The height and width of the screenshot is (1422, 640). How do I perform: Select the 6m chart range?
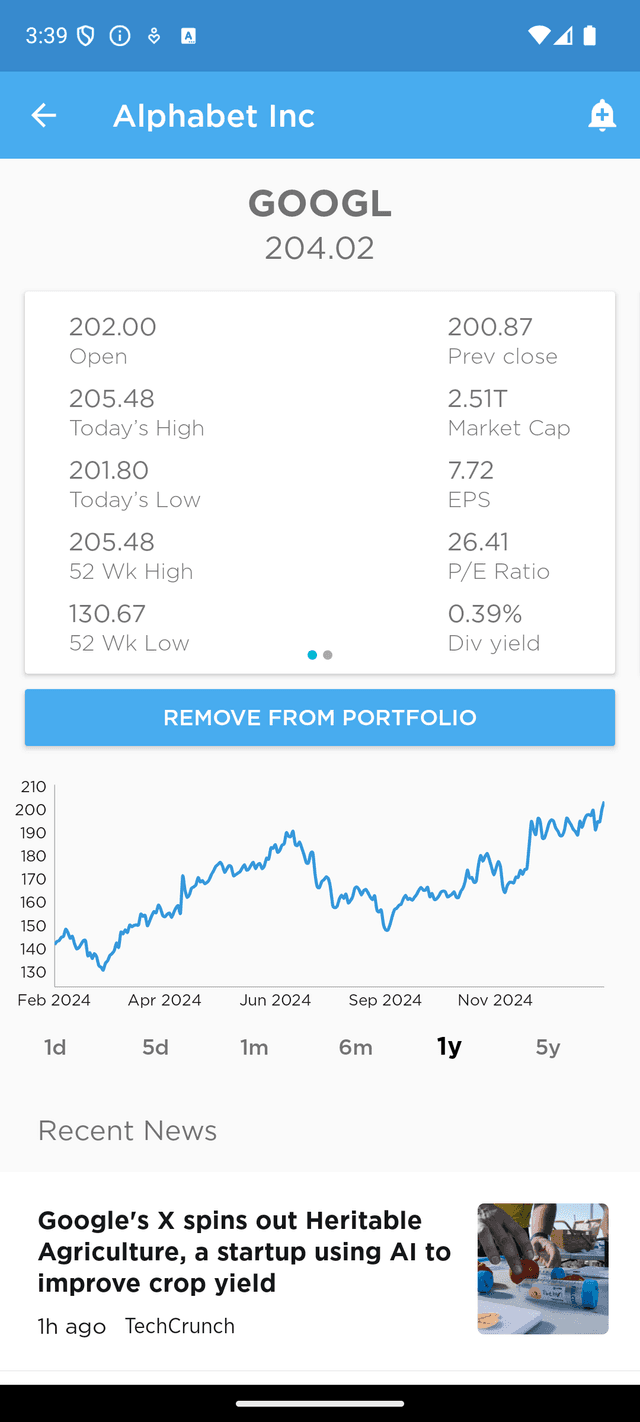(x=356, y=1046)
